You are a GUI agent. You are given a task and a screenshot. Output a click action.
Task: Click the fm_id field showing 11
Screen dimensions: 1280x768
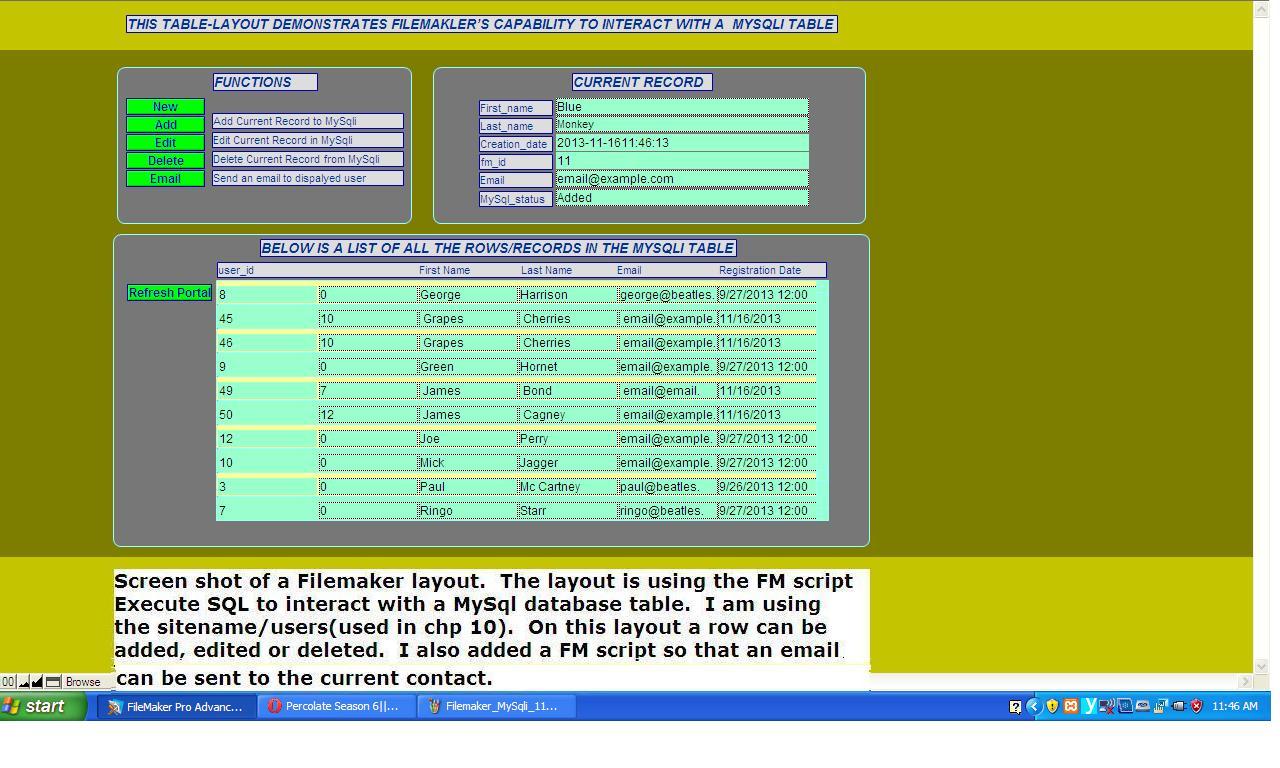[x=682, y=161]
